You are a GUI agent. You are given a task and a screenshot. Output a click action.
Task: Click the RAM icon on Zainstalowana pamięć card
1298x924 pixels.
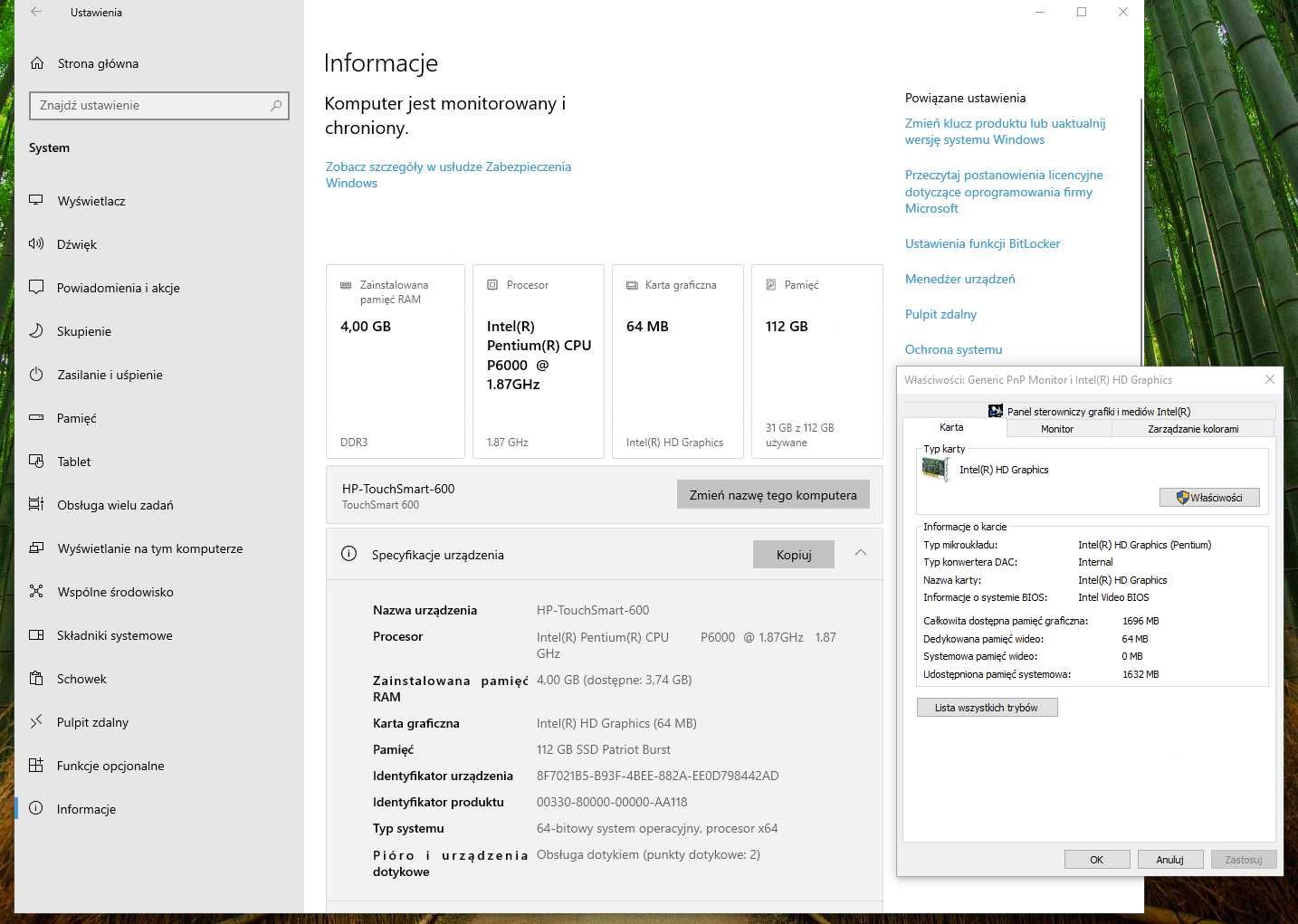click(346, 285)
